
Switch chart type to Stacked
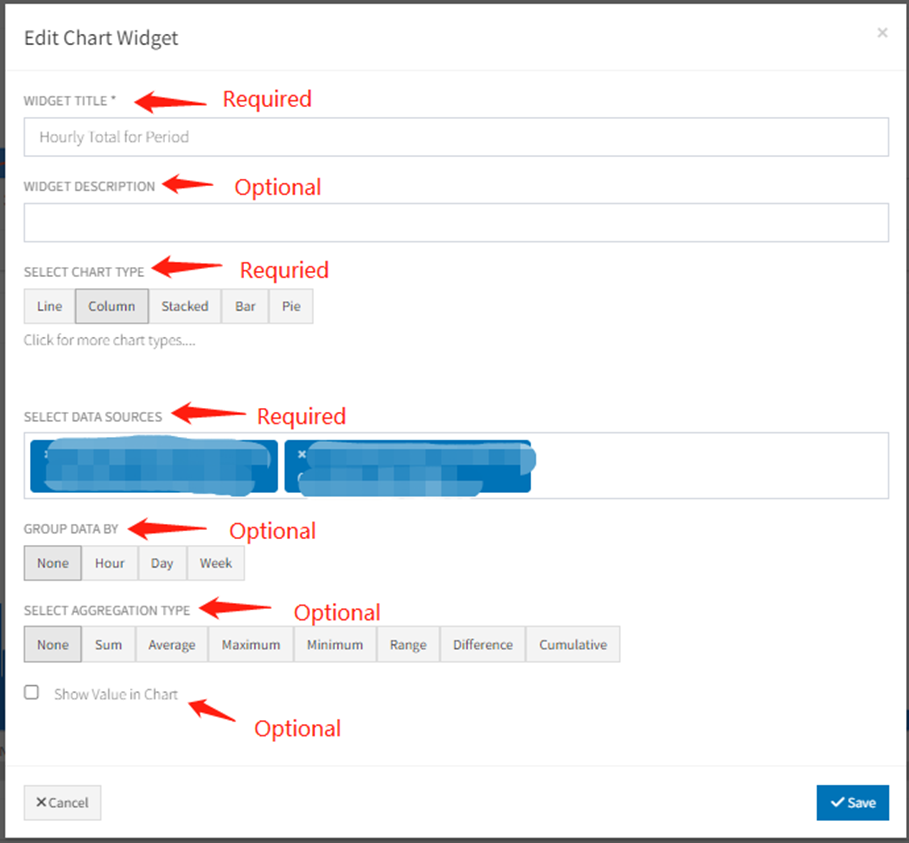pos(185,306)
